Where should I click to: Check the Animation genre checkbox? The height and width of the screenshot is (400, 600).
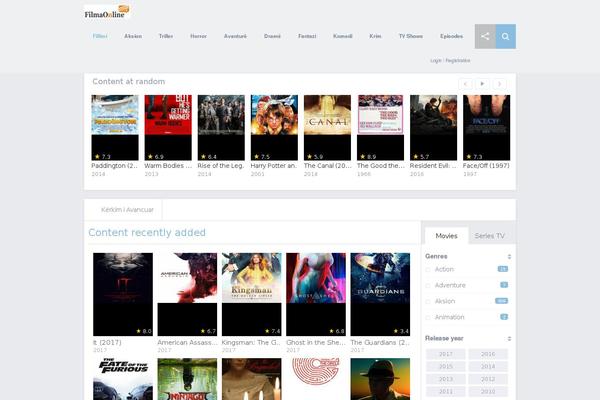pyautogui.click(x=428, y=317)
